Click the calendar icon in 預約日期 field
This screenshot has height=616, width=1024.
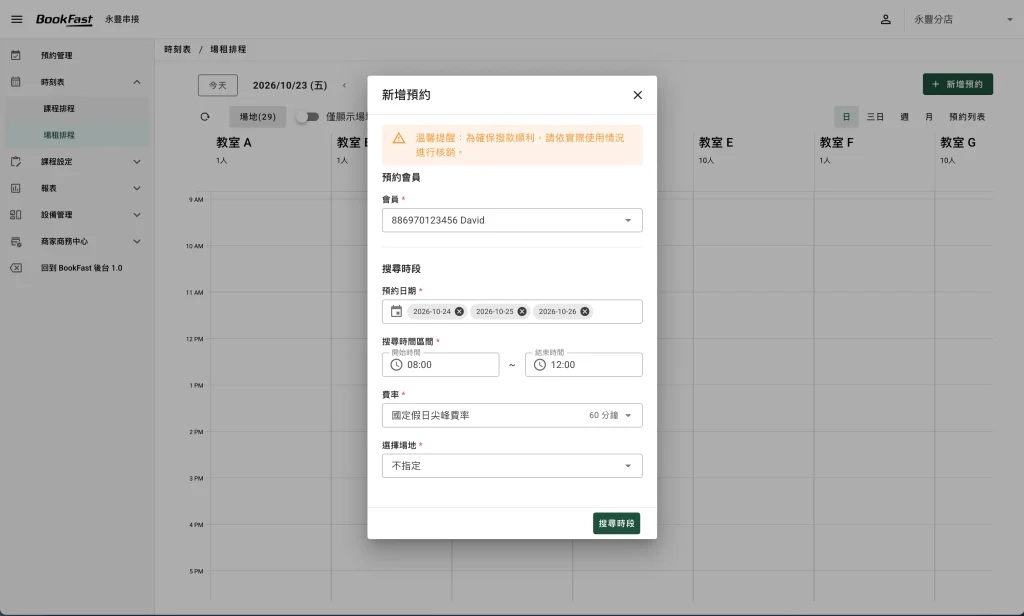pos(396,312)
